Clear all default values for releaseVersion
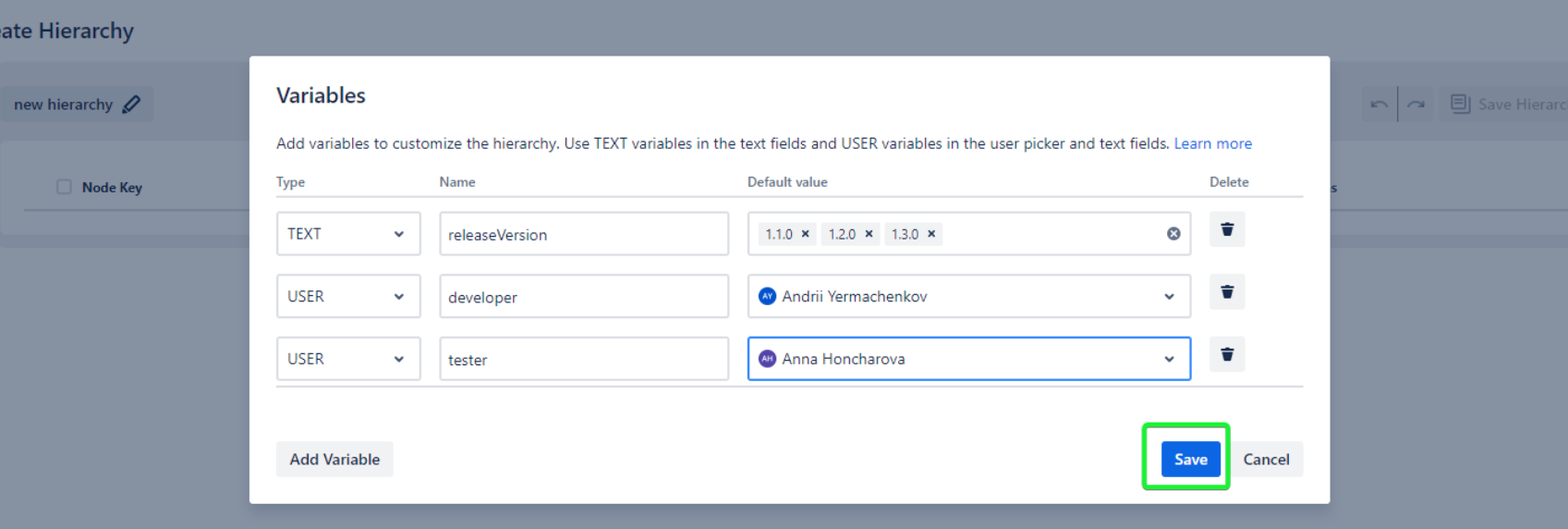 click(x=1173, y=234)
